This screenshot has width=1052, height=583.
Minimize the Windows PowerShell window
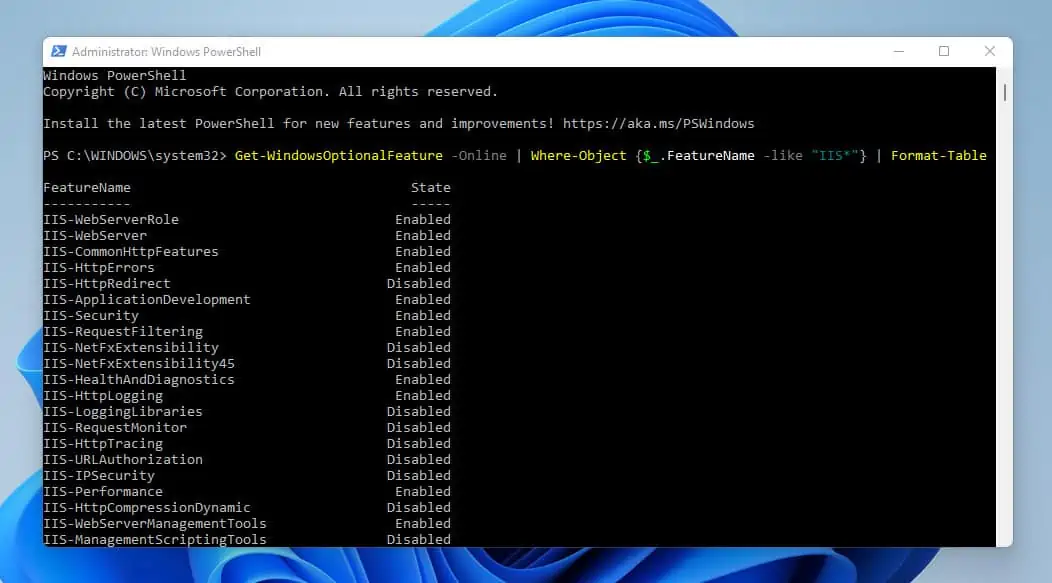899,52
